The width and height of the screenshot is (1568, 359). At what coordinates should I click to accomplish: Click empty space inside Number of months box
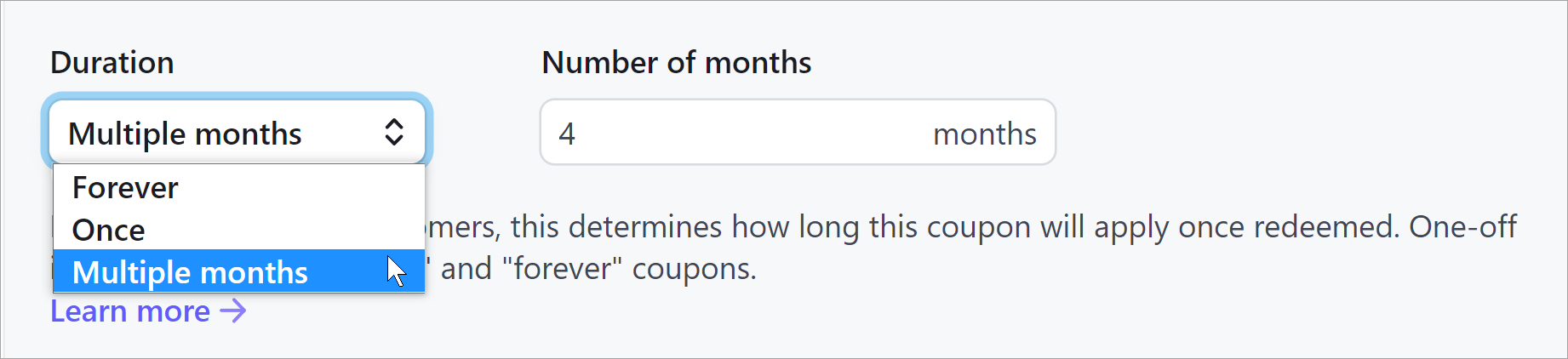(749, 133)
